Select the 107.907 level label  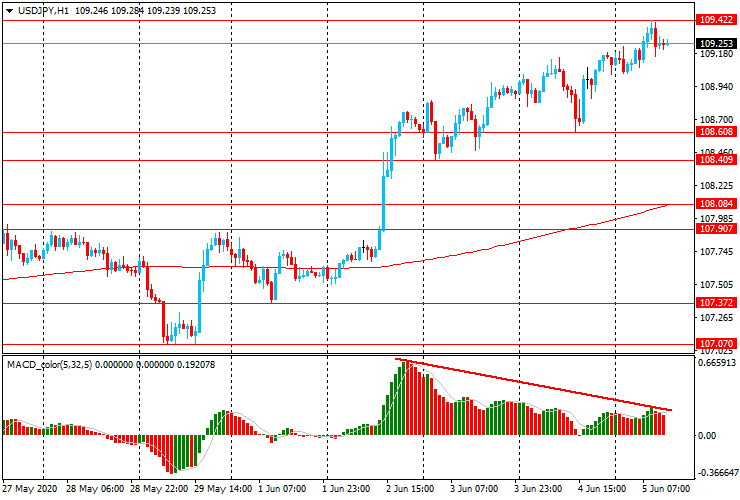[716, 229]
